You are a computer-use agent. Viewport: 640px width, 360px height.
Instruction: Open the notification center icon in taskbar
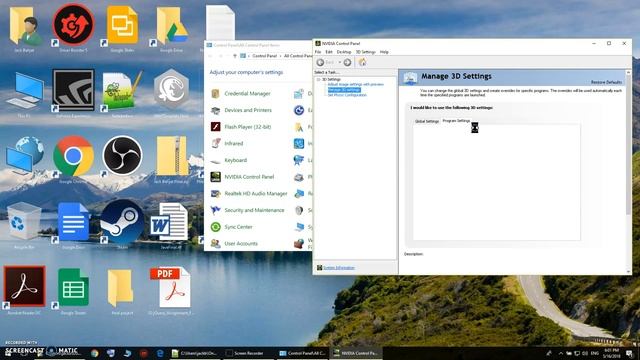tap(630, 353)
